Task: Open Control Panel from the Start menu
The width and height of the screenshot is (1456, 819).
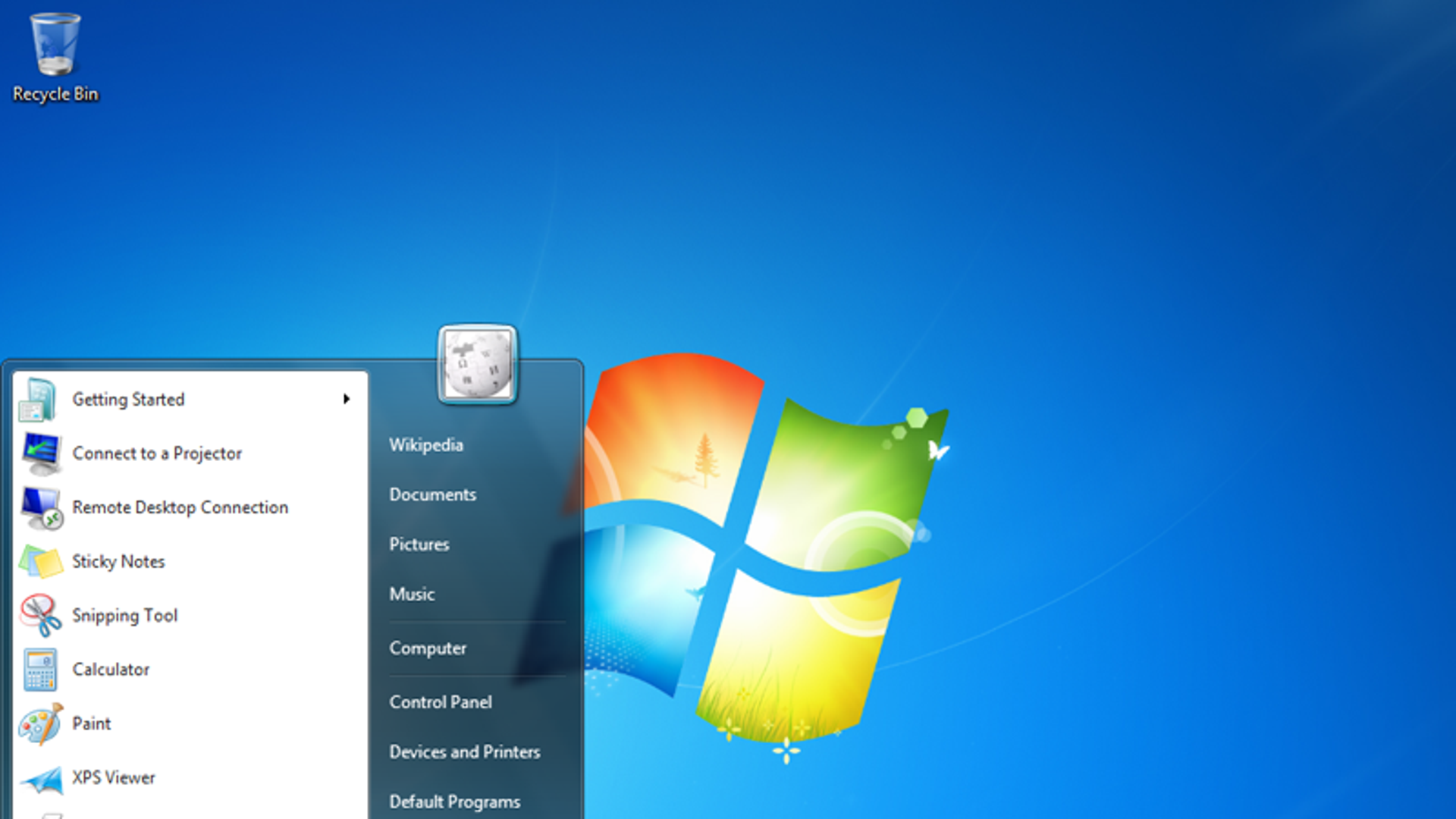Action: point(441,702)
